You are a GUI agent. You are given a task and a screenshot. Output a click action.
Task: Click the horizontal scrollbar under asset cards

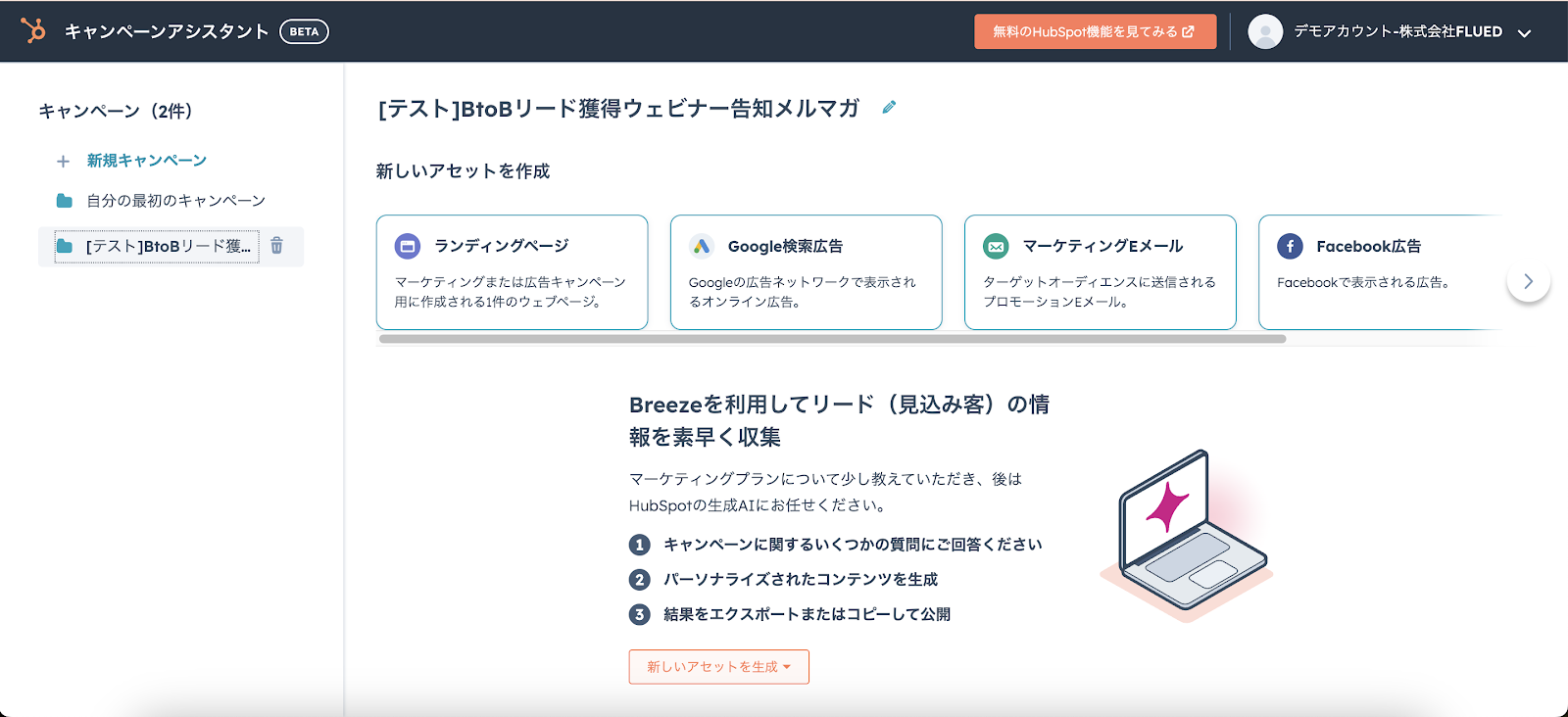coord(832,339)
